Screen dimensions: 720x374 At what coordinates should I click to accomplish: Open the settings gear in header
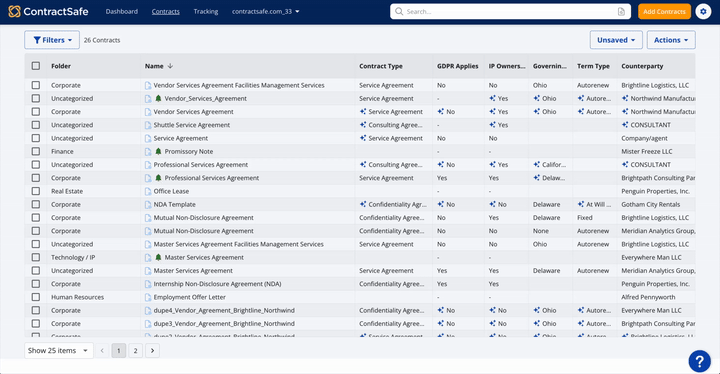point(703,11)
